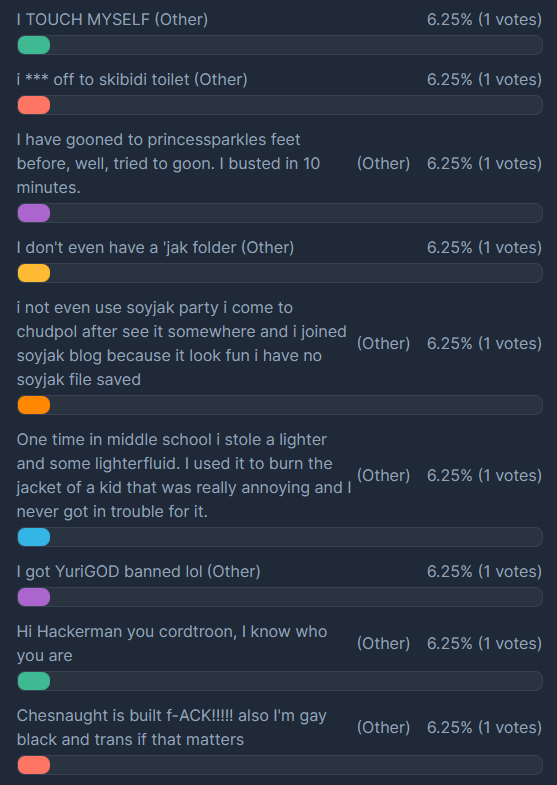This screenshot has height=785, width=557.
Task: Click the purple bar under YuriGOD banned option
Action: click(34, 597)
